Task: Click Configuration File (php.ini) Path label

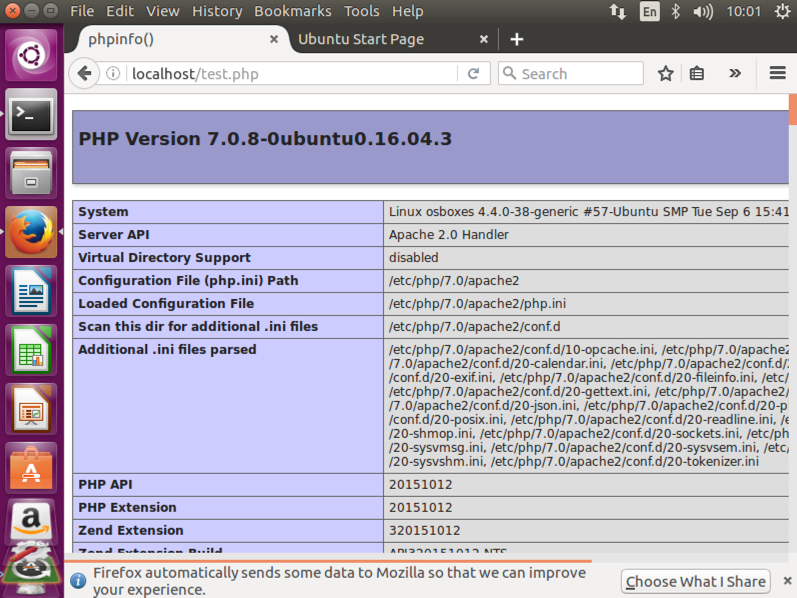Action: pos(188,281)
